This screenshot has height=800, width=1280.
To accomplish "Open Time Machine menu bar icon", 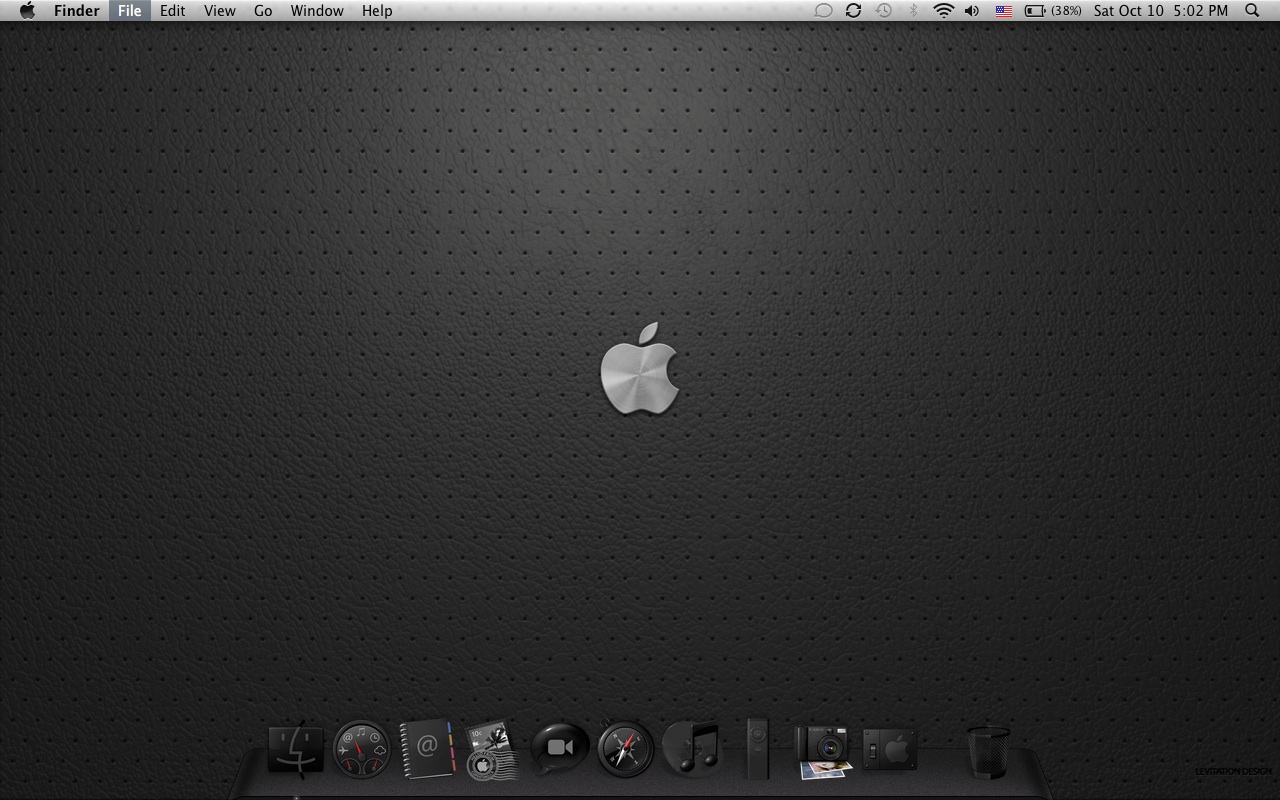I will coord(884,11).
